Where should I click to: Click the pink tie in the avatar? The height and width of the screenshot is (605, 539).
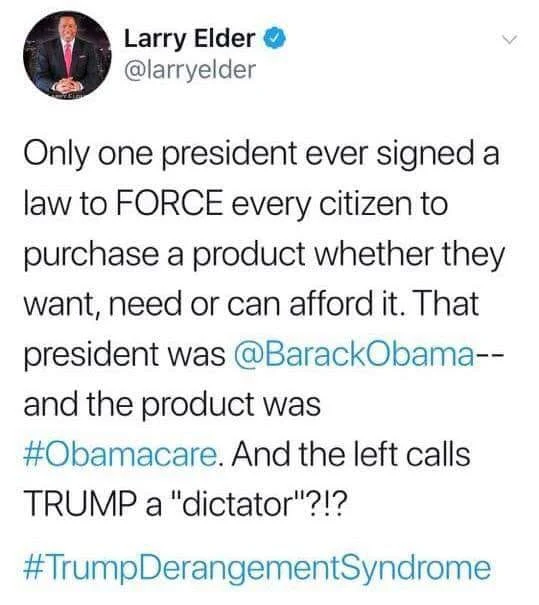click(68, 59)
